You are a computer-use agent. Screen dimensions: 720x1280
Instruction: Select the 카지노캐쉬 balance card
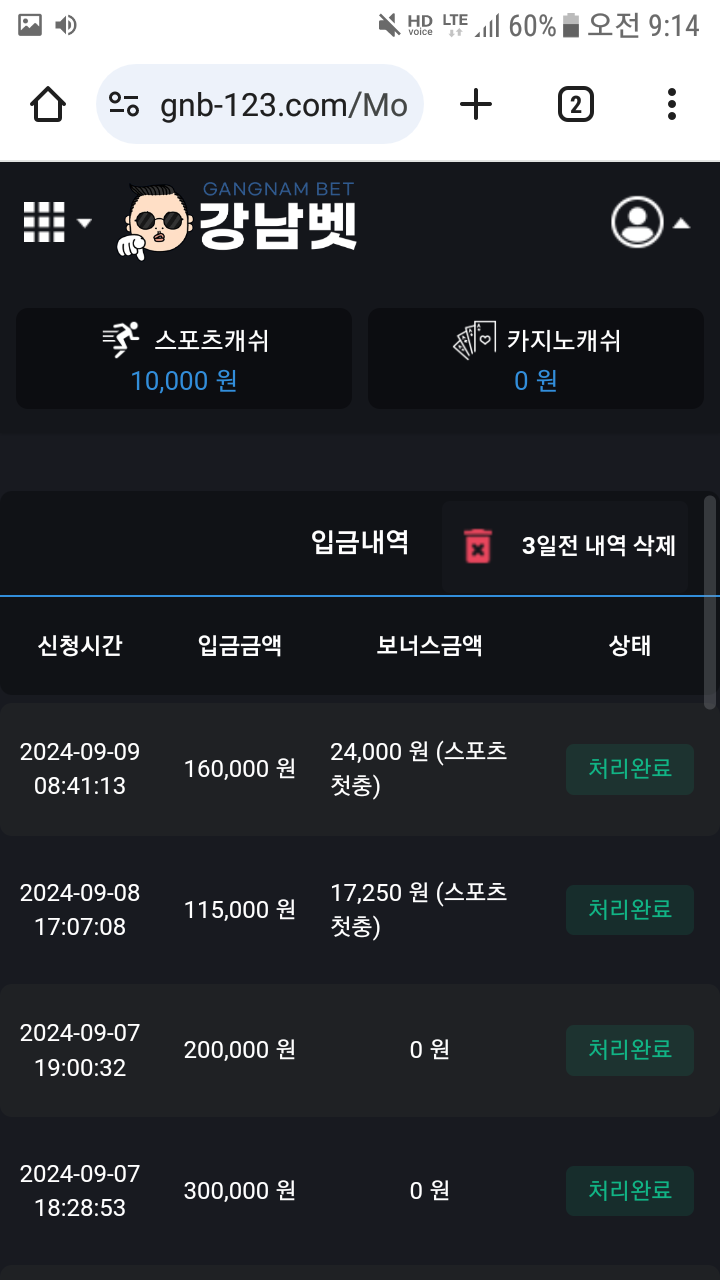[536, 358]
